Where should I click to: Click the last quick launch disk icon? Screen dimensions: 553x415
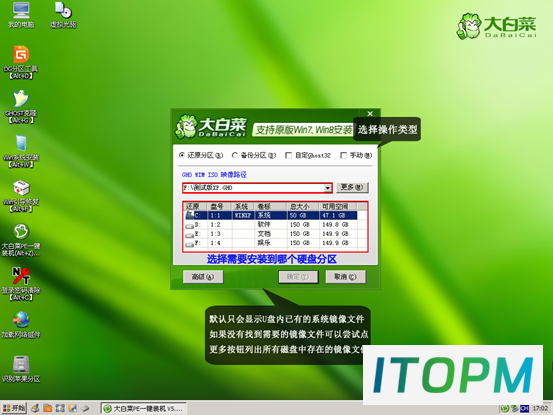[x=85, y=408]
